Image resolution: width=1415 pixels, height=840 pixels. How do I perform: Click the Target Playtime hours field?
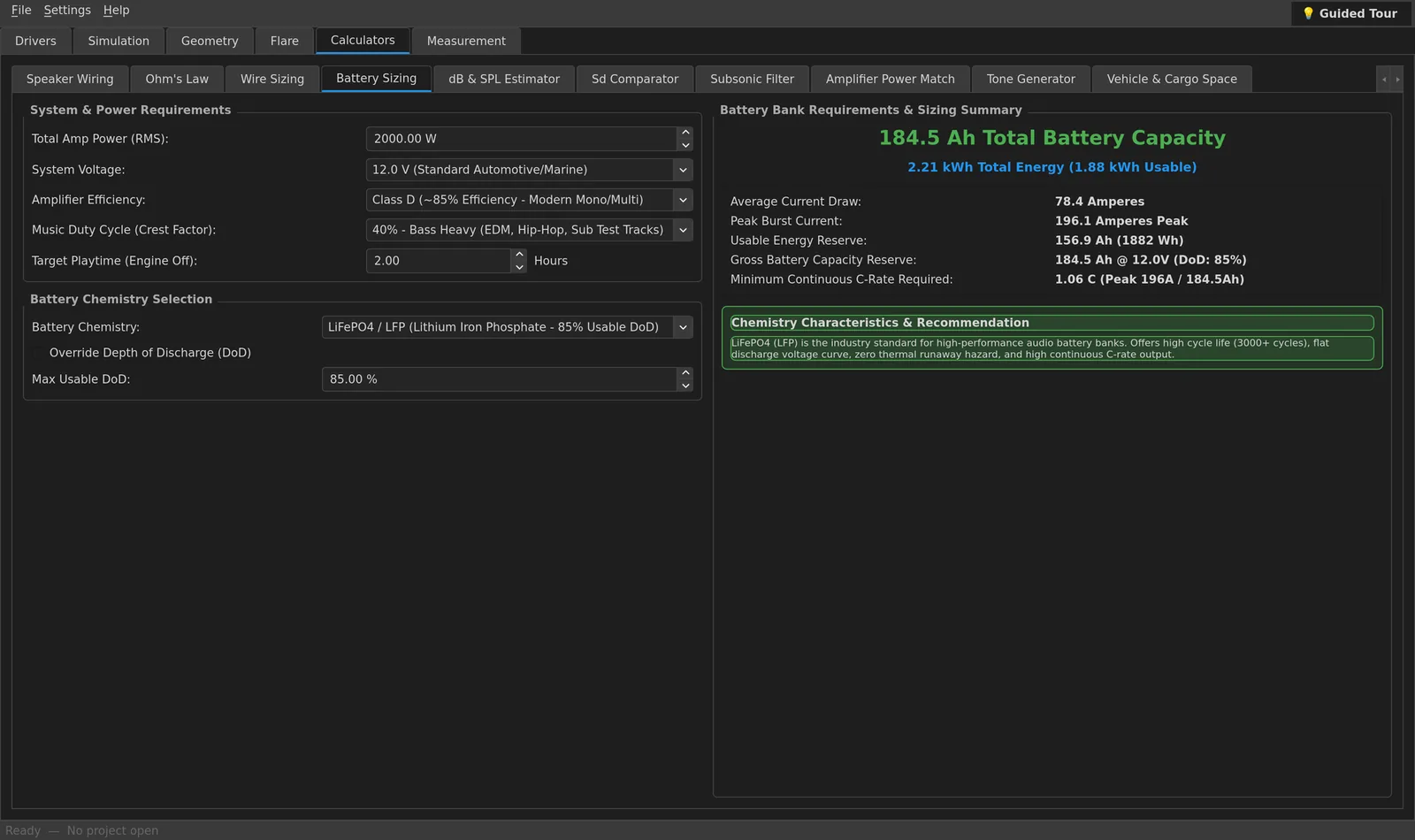click(439, 261)
